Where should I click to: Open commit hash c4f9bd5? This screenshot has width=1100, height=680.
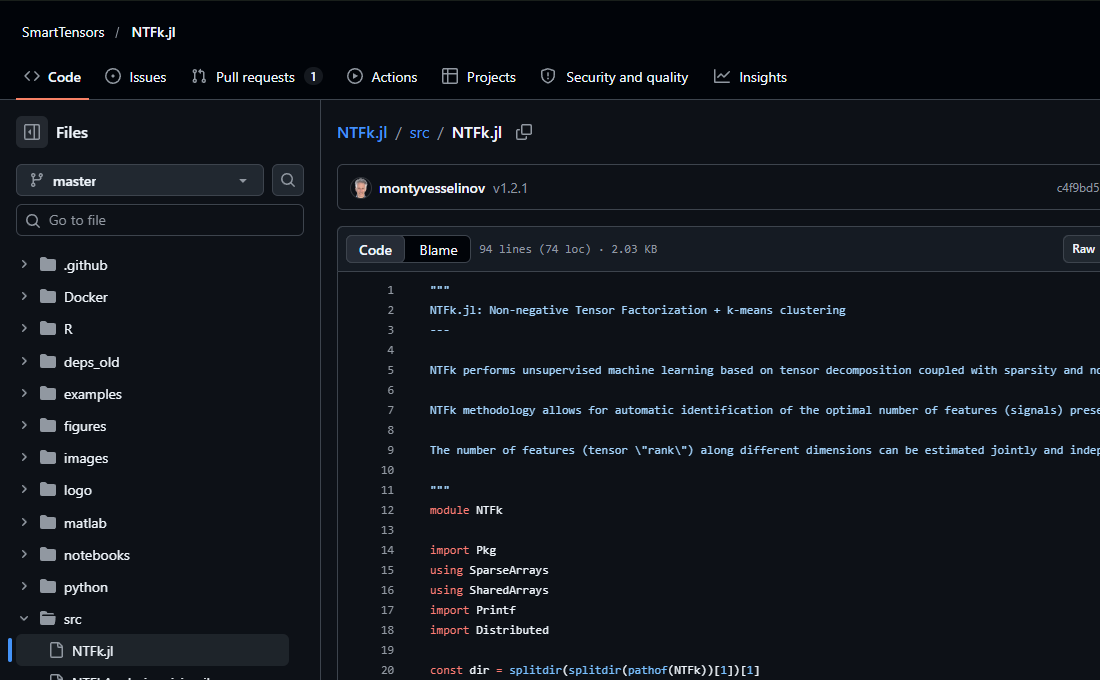pyautogui.click(x=1078, y=188)
